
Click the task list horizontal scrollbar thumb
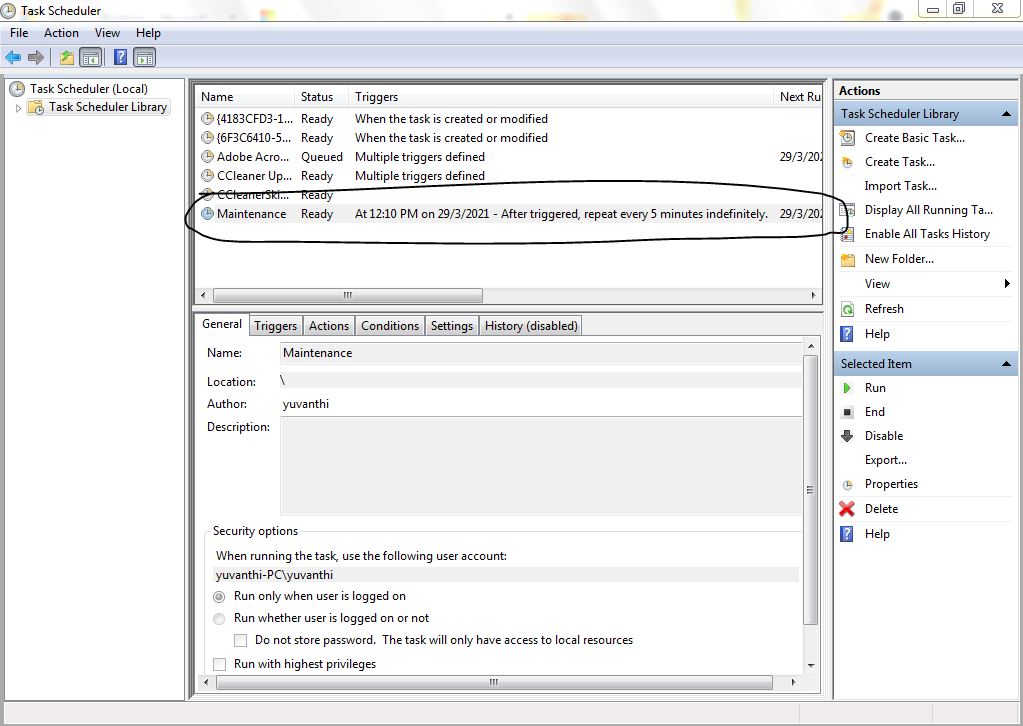click(x=348, y=295)
